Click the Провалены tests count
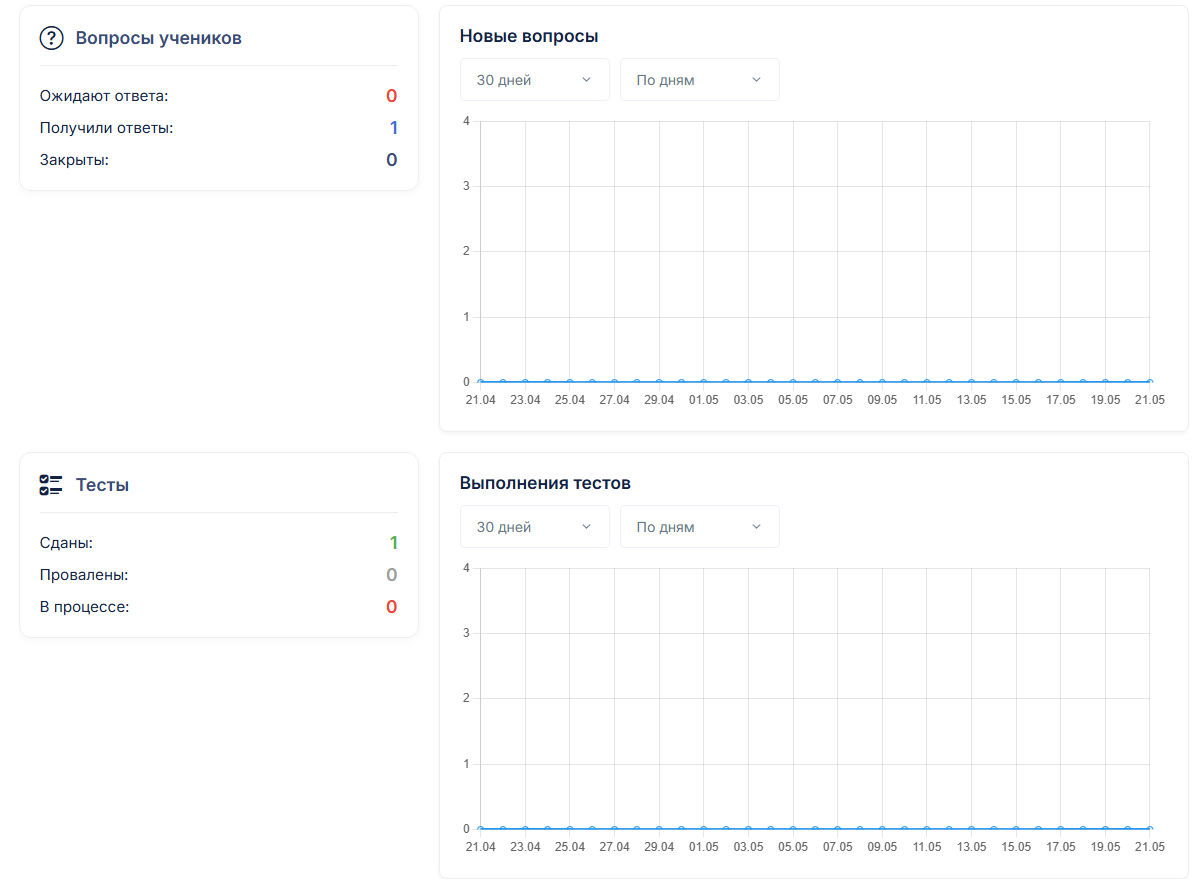The image size is (1196, 880). click(391, 575)
